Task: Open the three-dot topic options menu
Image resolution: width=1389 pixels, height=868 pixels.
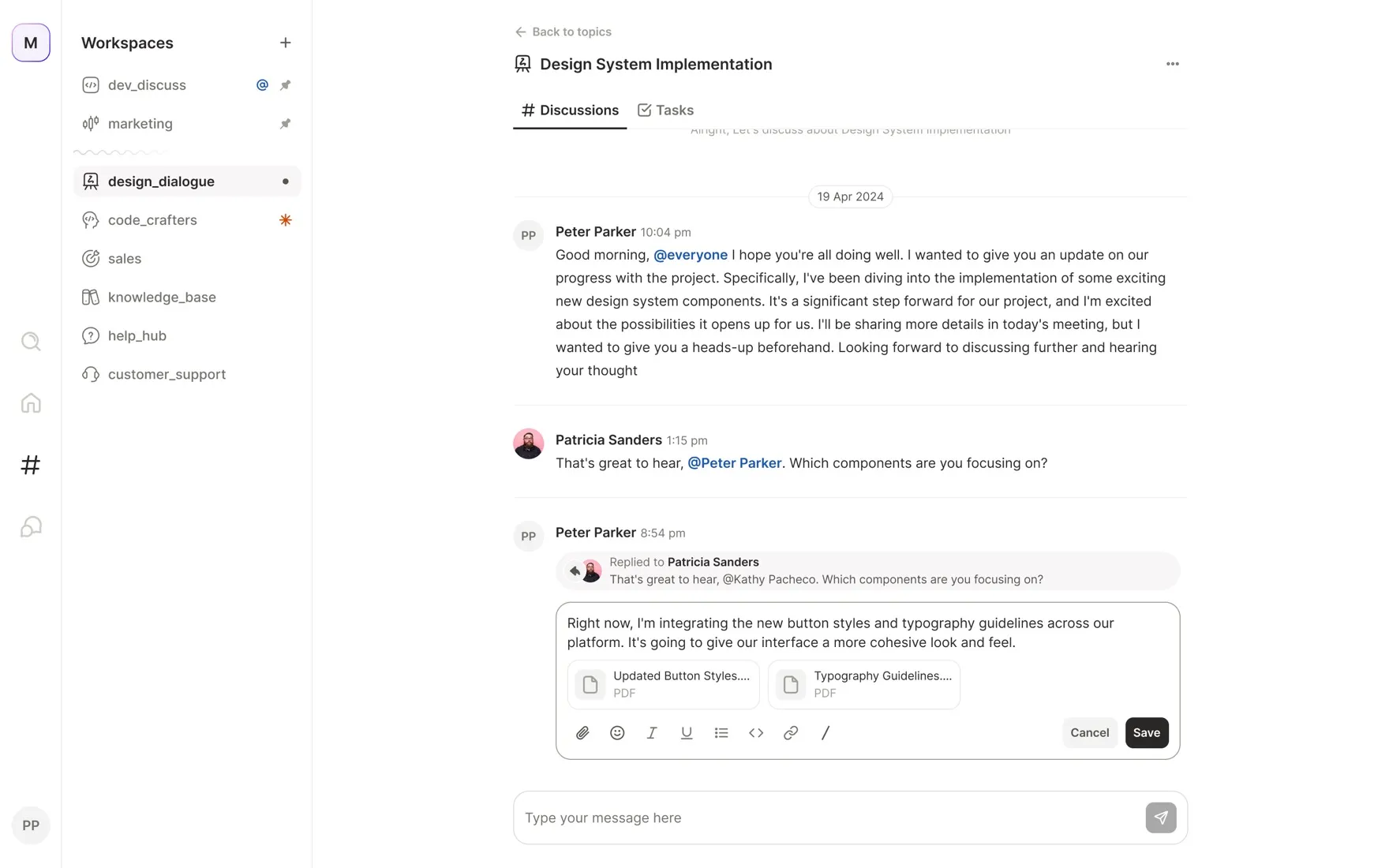Action: coord(1173,64)
